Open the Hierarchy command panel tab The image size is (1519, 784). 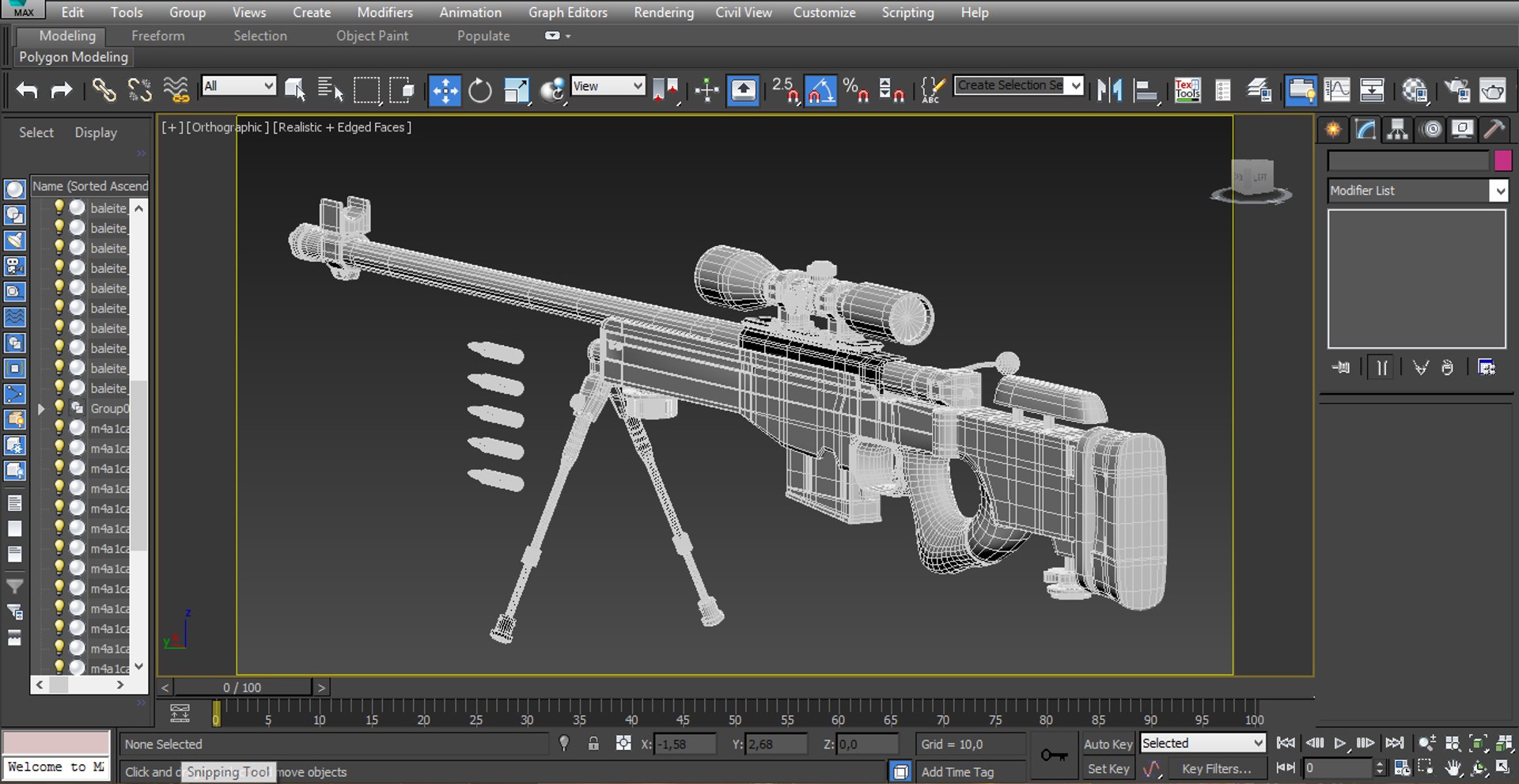[1398, 130]
